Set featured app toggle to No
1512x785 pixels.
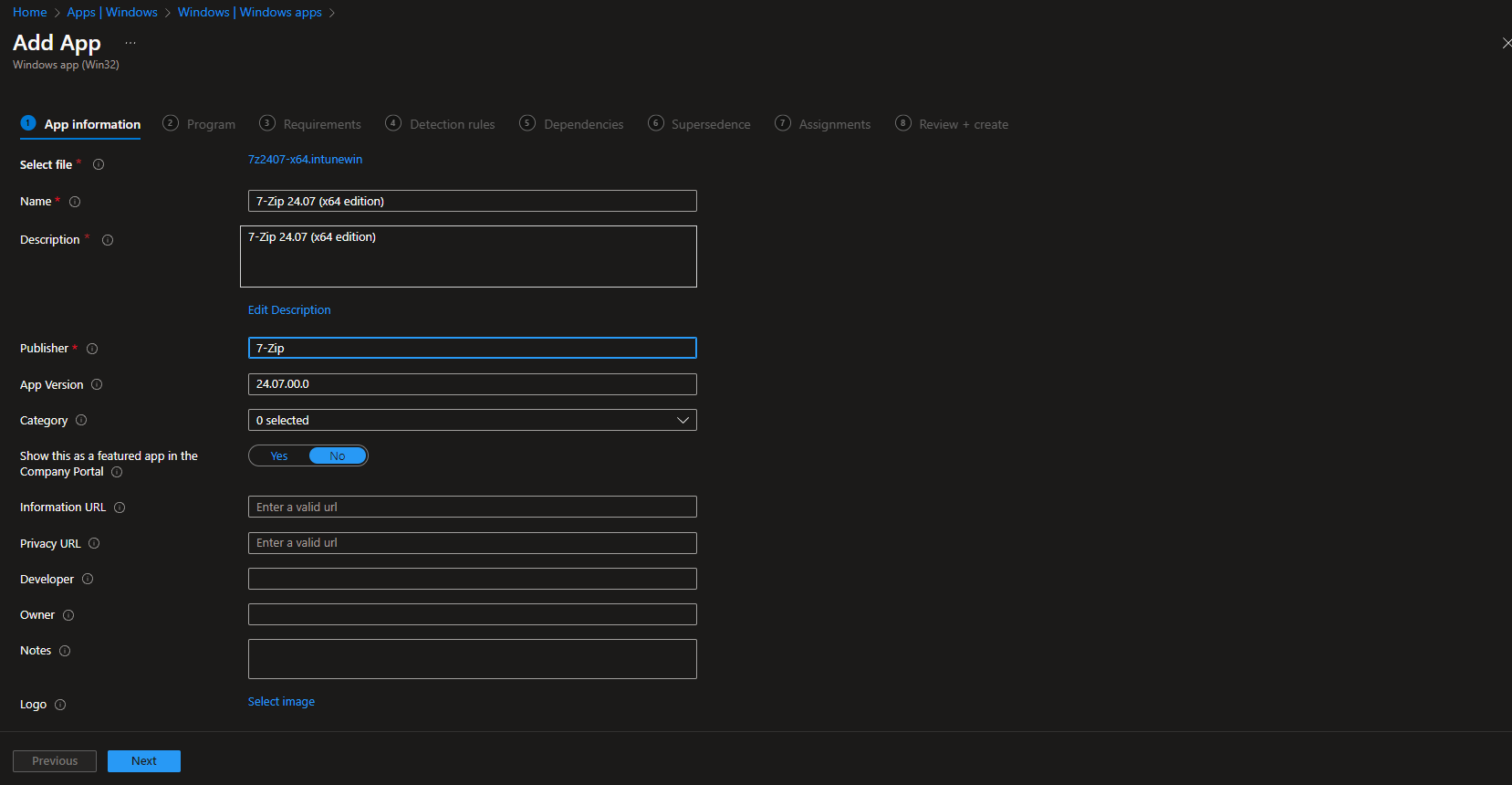pyautogui.click(x=338, y=455)
